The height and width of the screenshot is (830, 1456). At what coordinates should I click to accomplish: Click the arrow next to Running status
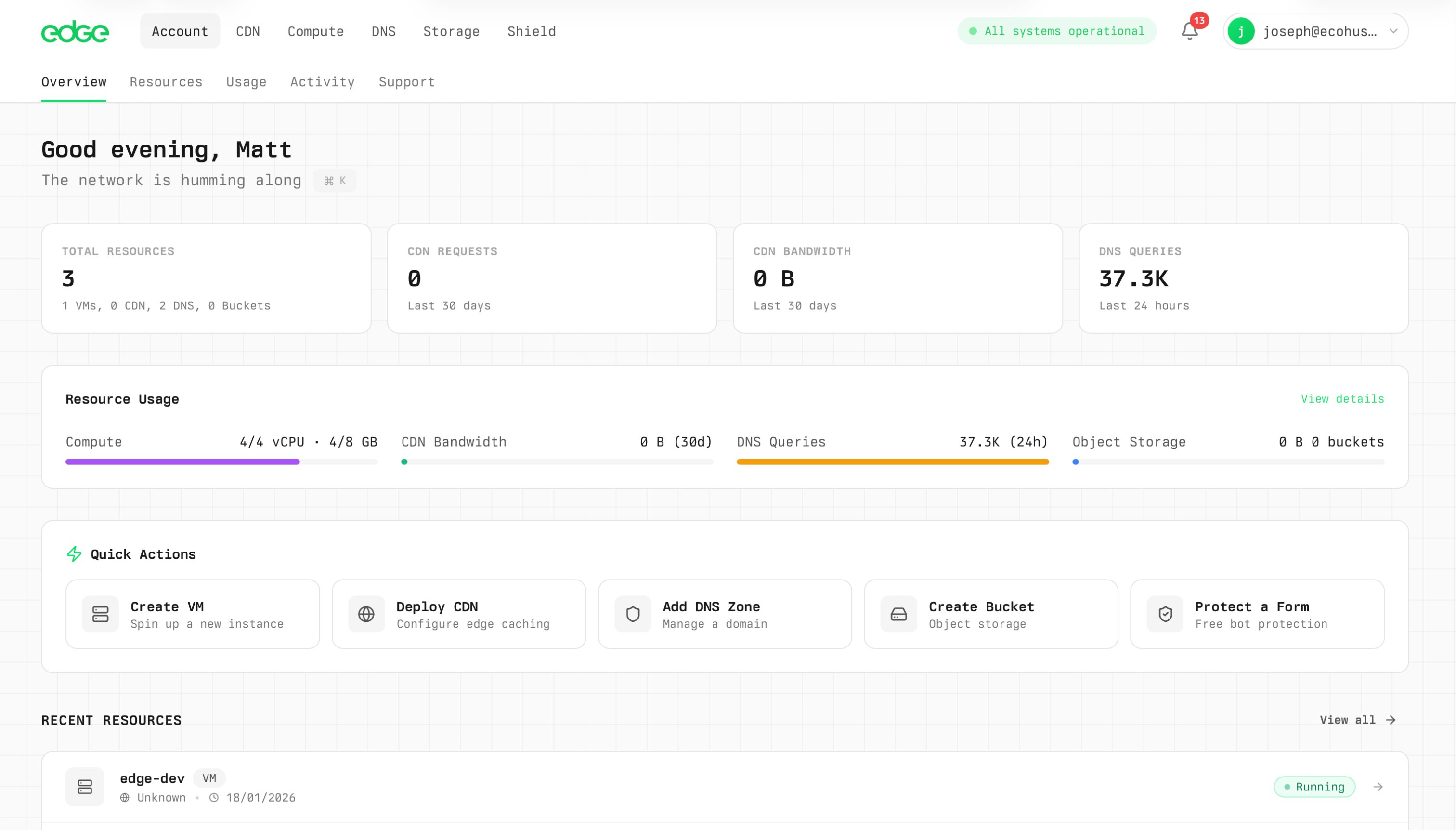pos(1378,787)
